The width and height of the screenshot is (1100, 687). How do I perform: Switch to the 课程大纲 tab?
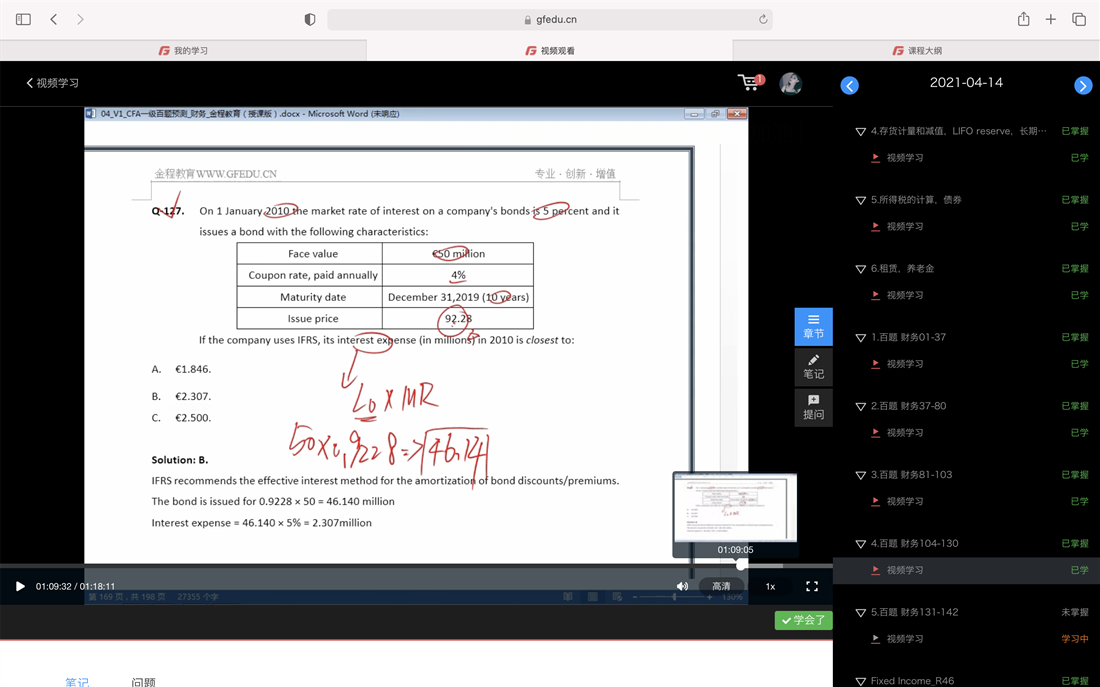pos(916,51)
